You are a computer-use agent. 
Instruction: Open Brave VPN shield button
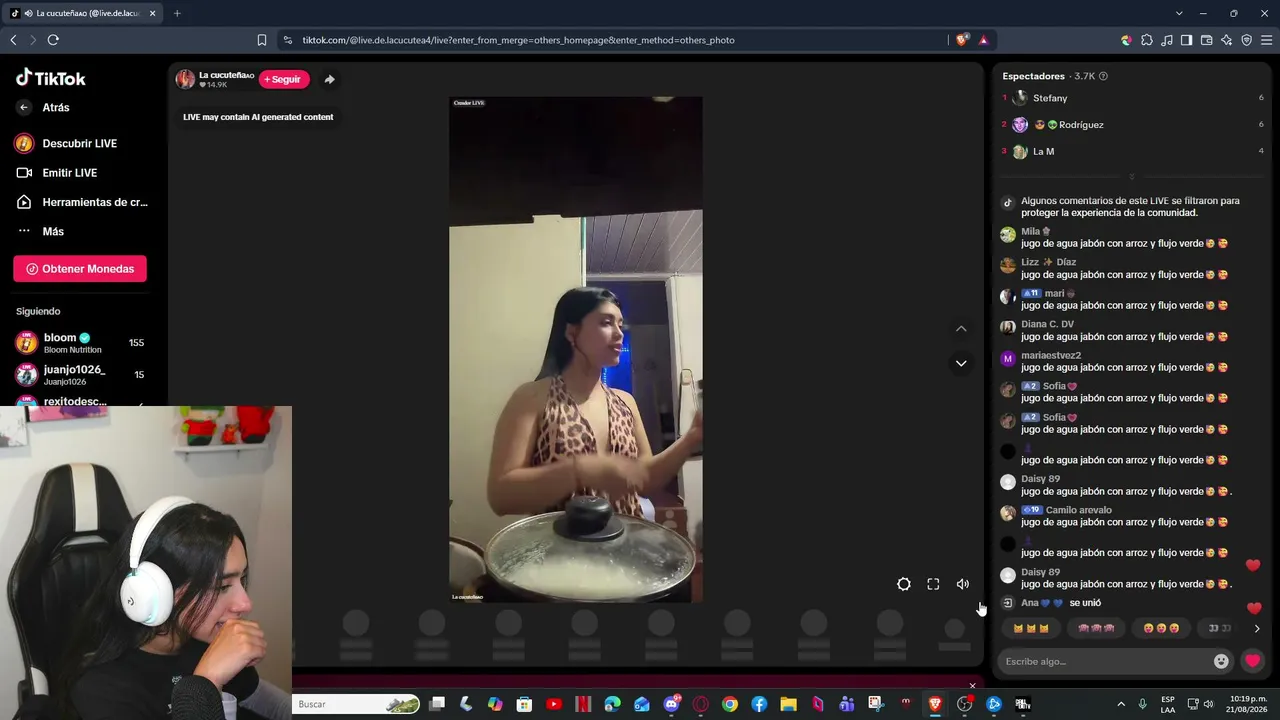pyautogui.click(x=1247, y=40)
